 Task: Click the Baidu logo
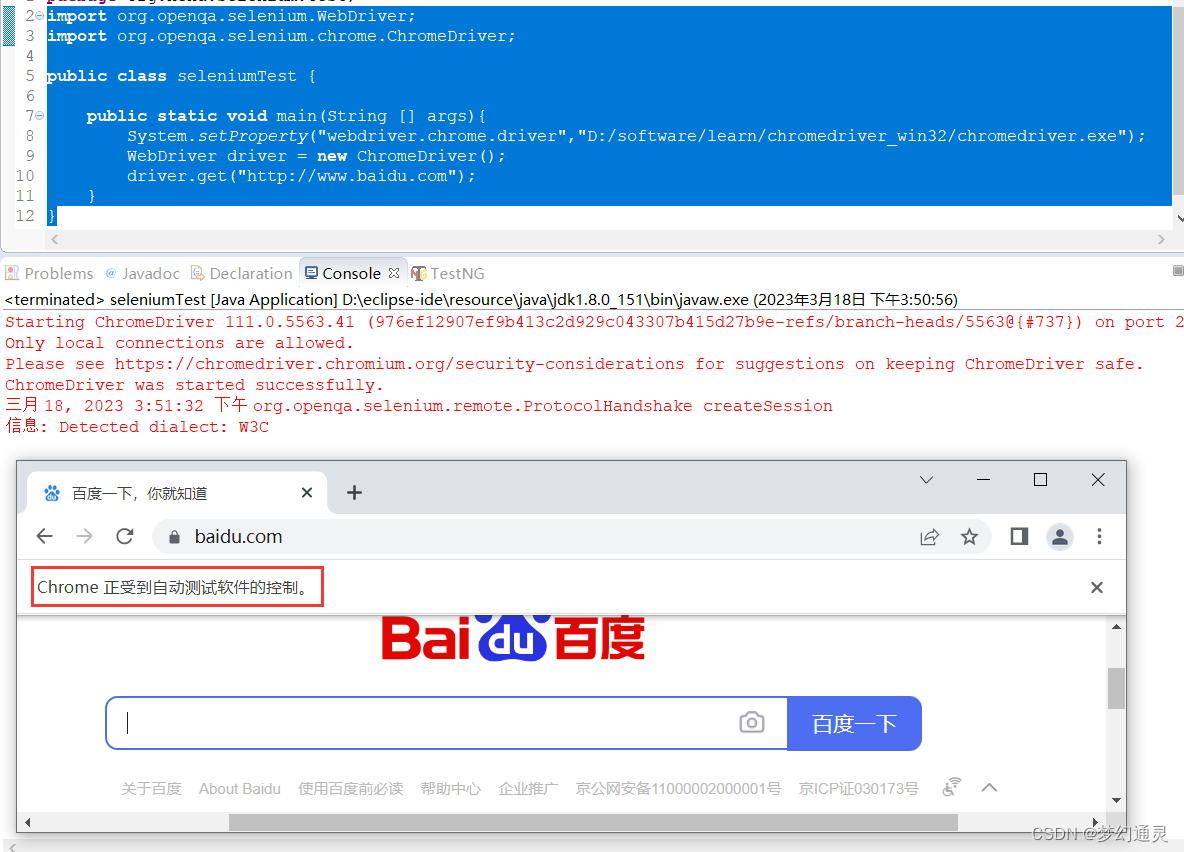[x=513, y=639]
